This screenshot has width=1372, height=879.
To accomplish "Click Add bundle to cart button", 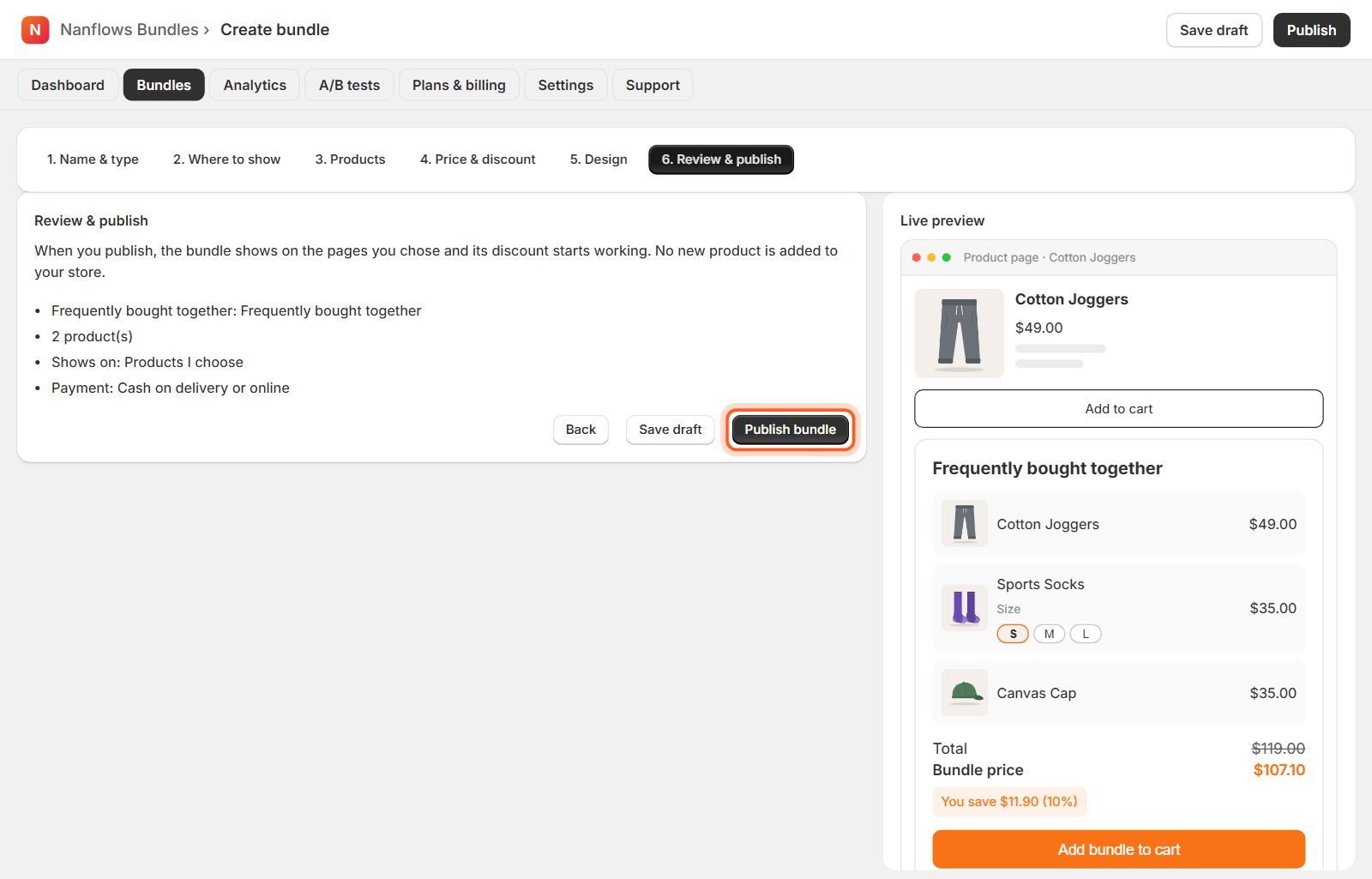I will [x=1118, y=850].
